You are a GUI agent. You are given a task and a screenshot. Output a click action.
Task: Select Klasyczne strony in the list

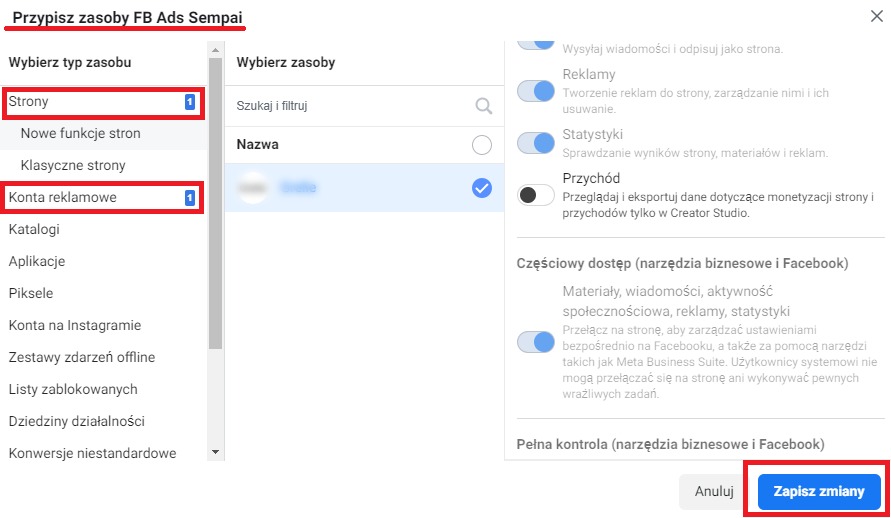[73, 165]
